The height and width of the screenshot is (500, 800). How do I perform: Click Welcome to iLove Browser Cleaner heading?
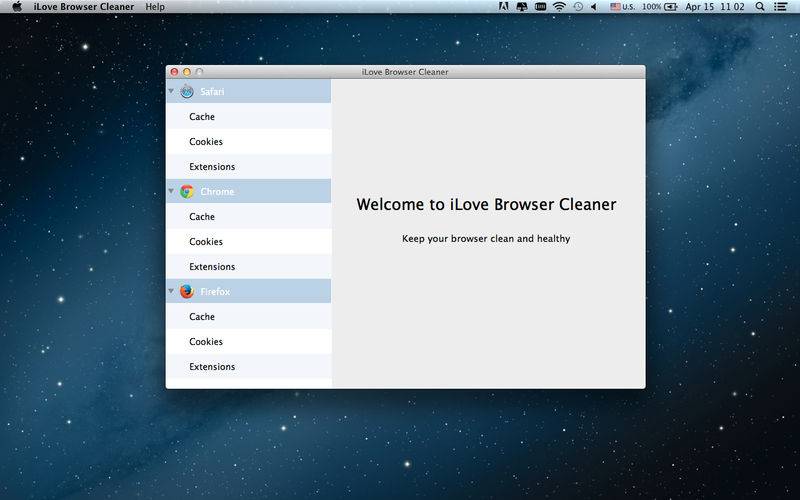point(486,204)
